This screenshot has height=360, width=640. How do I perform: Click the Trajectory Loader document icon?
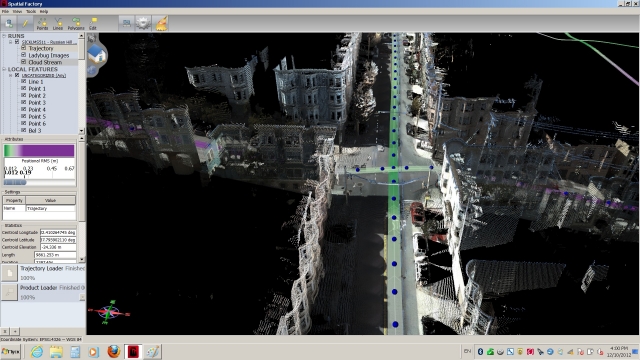(9, 273)
